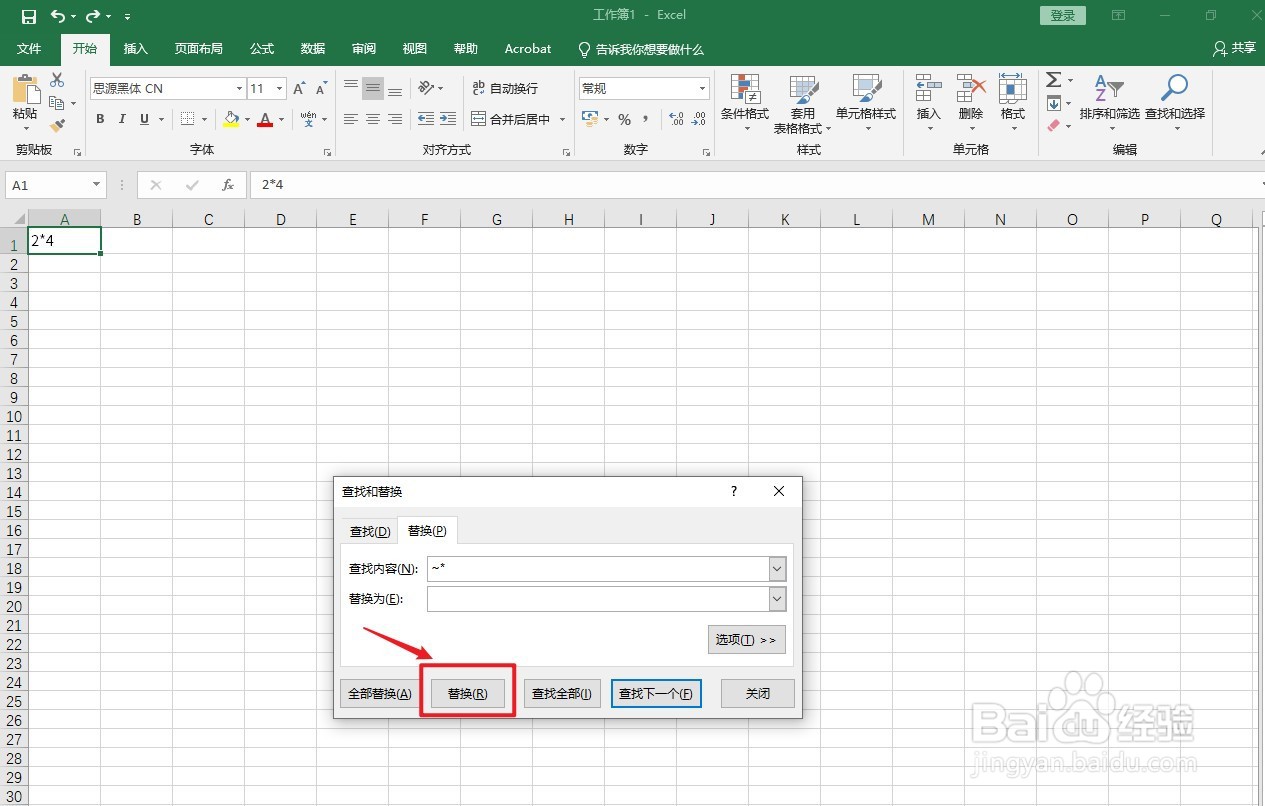This screenshot has height=806, width=1265.
Task: Open 替换为 history dropdown
Action: 777,599
